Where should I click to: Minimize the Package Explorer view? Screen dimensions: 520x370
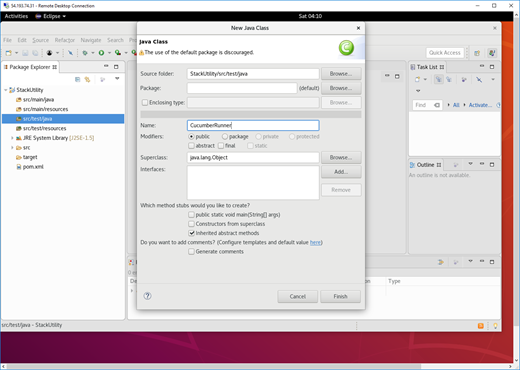(x=106, y=66)
